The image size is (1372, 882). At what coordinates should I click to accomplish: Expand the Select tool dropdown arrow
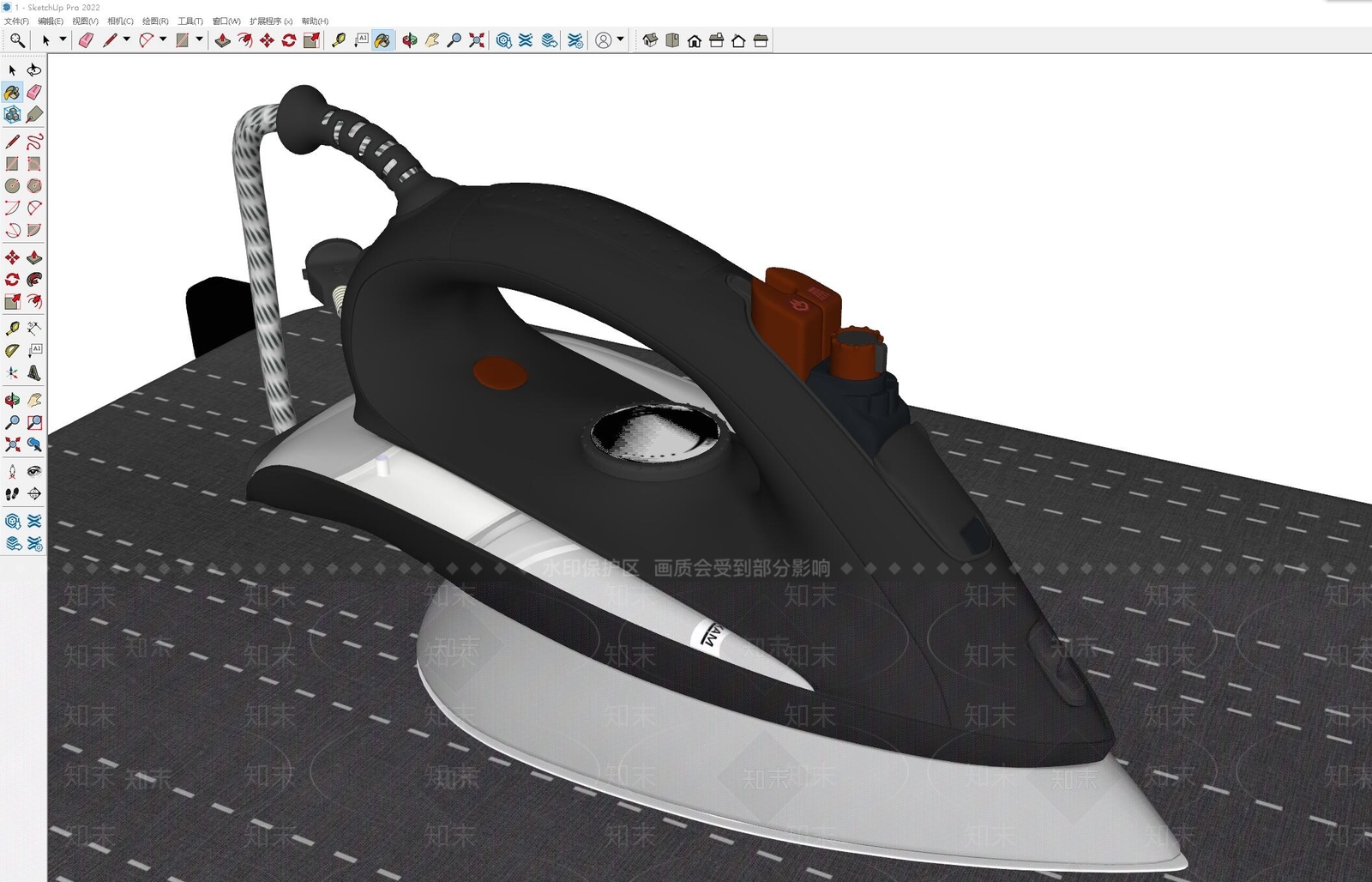(63, 39)
